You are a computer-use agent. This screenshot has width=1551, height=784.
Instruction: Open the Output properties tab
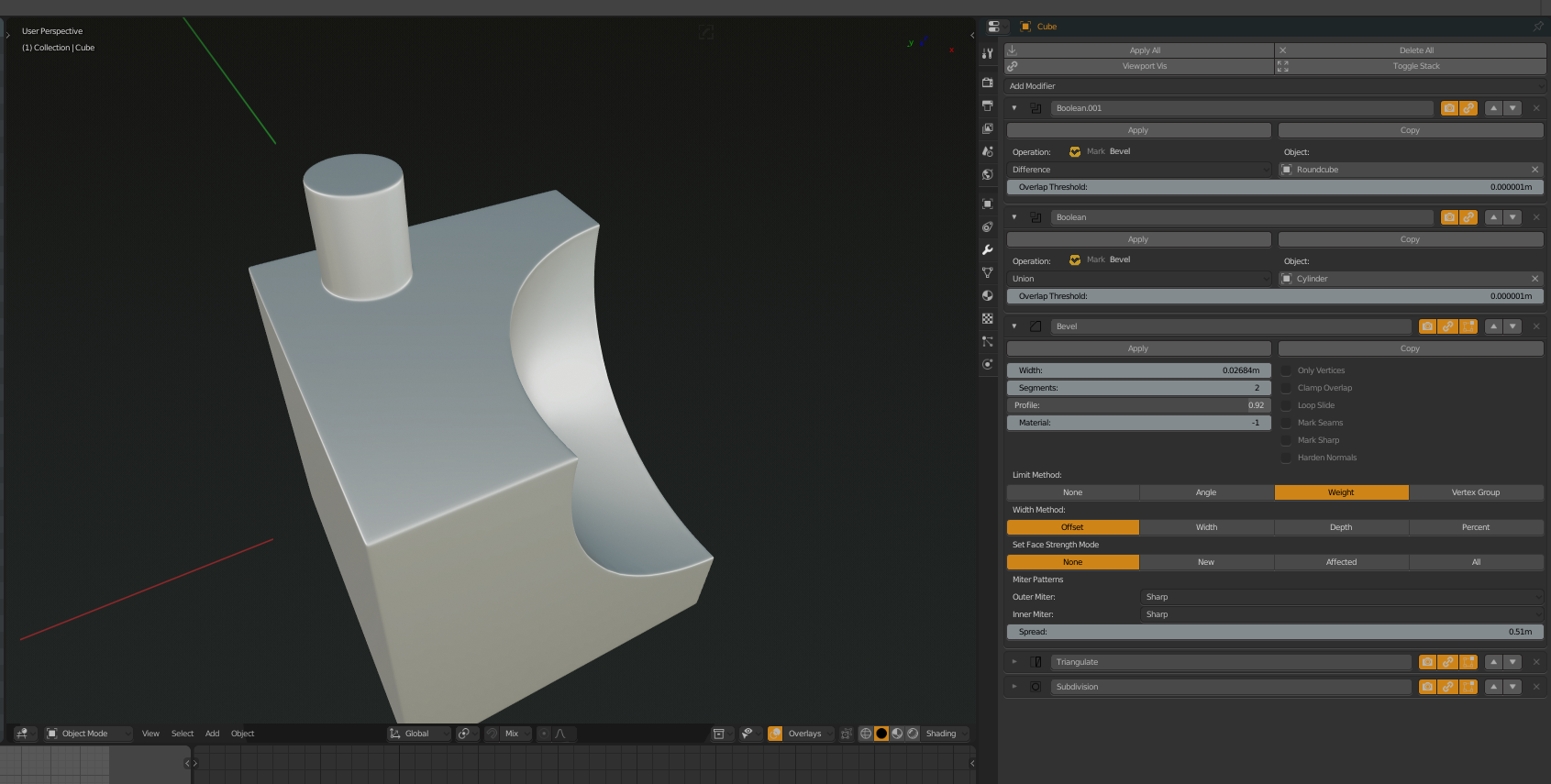click(988, 105)
